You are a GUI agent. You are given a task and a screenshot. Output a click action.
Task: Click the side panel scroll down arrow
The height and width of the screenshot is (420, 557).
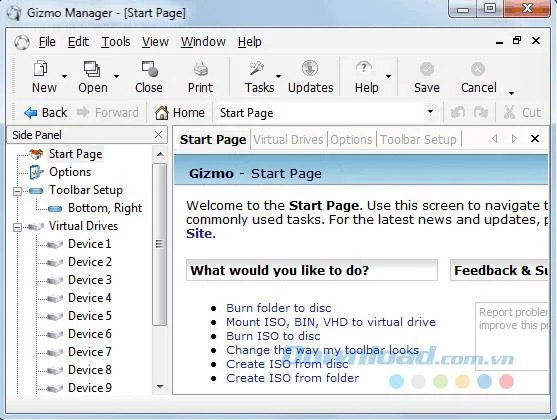pyautogui.click(x=160, y=387)
